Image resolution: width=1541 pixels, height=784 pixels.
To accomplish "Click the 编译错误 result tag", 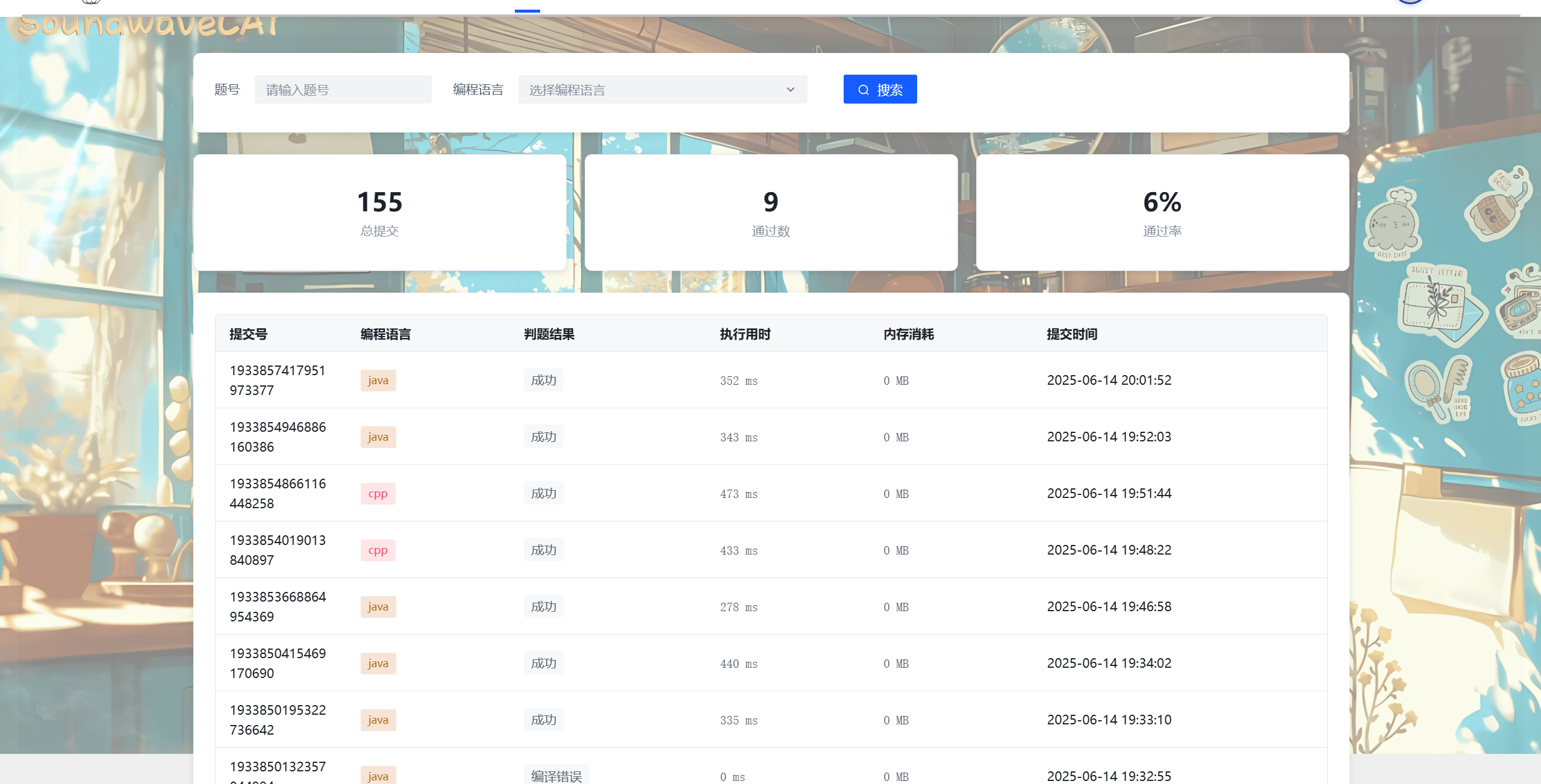I will point(556,776).
